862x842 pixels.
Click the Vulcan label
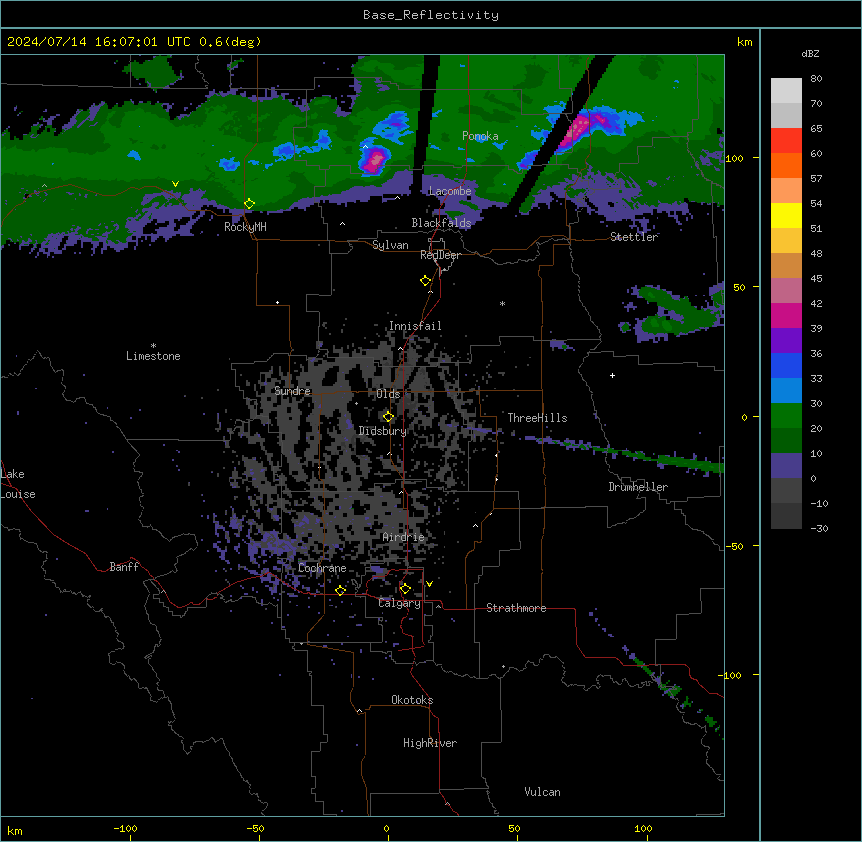coord(542,792)
